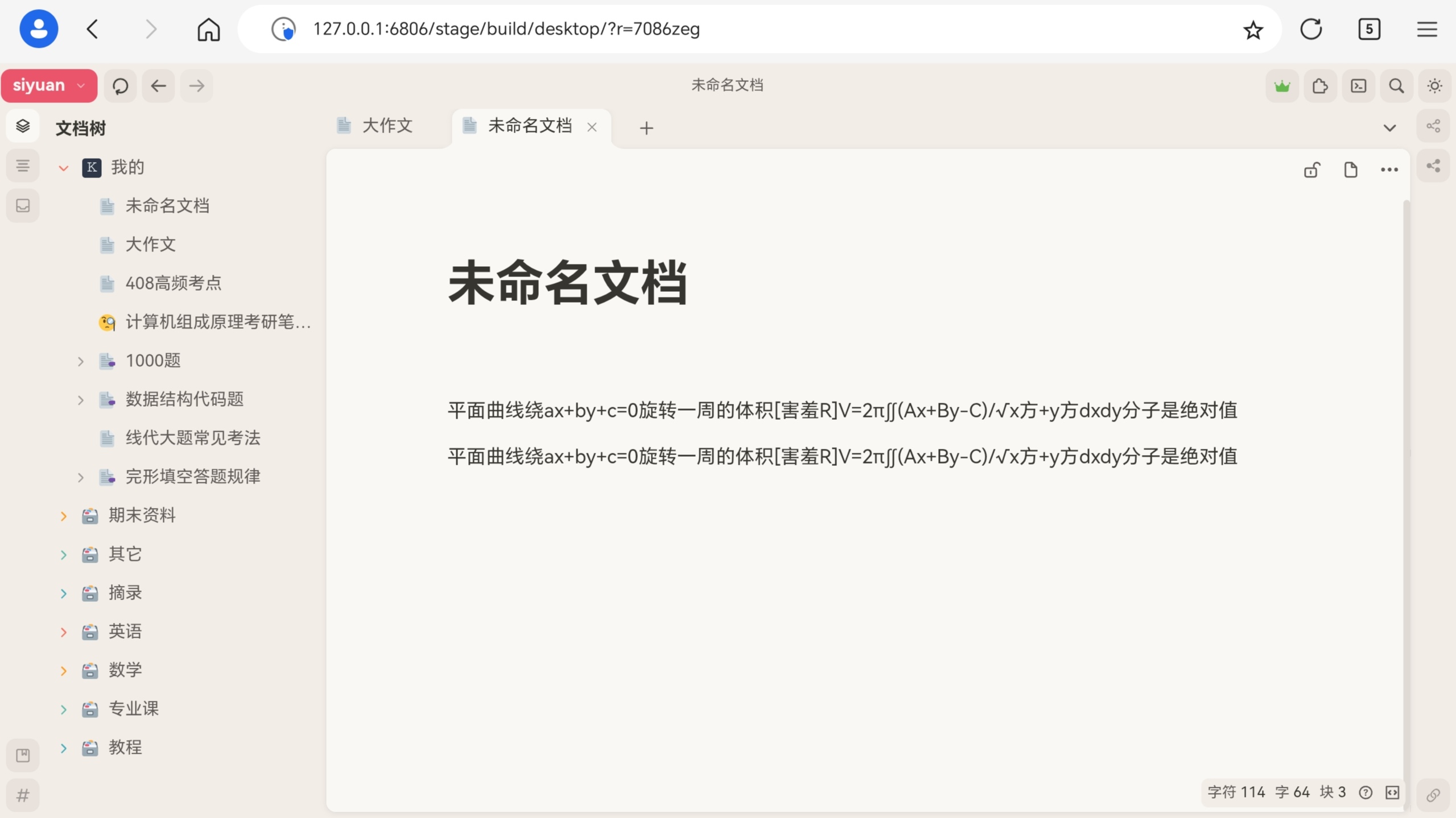Sync documents with the refresh icon
The image size is (1456, 818).
(x=119, y=85)
